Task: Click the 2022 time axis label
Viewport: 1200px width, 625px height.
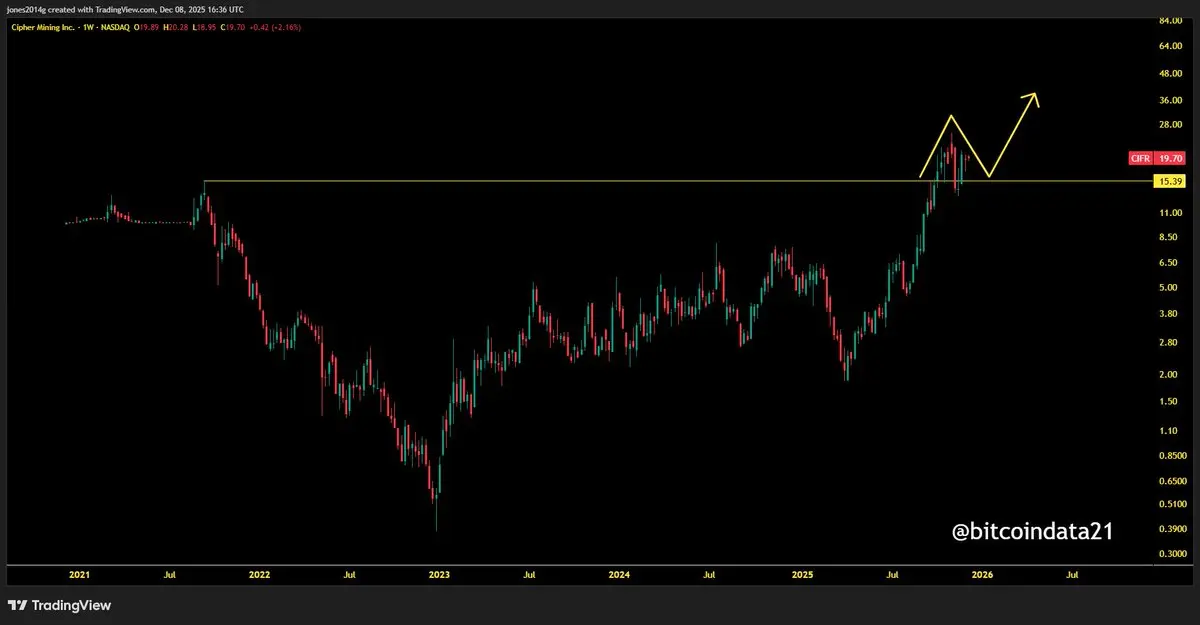Action: (x=259, y=575)
